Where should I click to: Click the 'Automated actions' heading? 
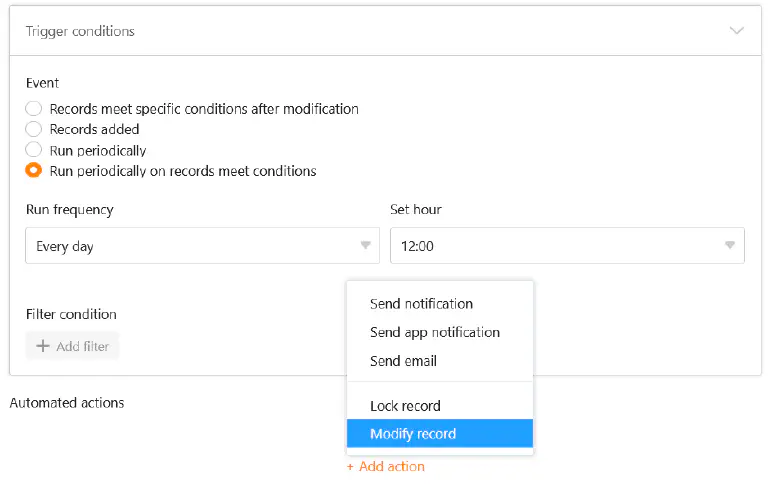click(67, 403)
